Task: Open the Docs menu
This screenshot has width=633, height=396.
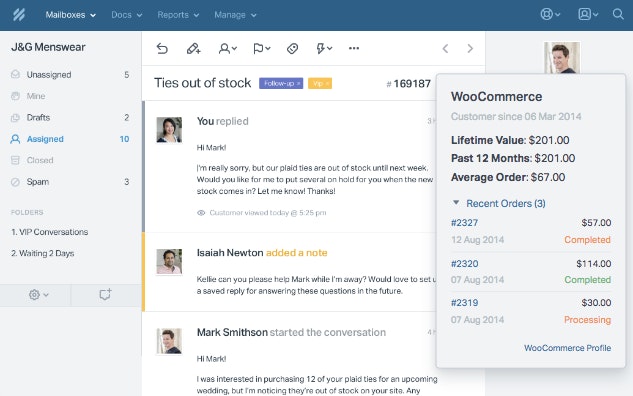Action: [x=127, y=15]
